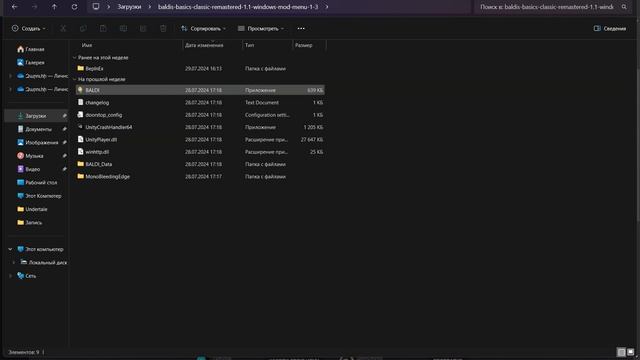Open the Сортировать dropdown
The image size is (640, 360).
pos(203,29)
